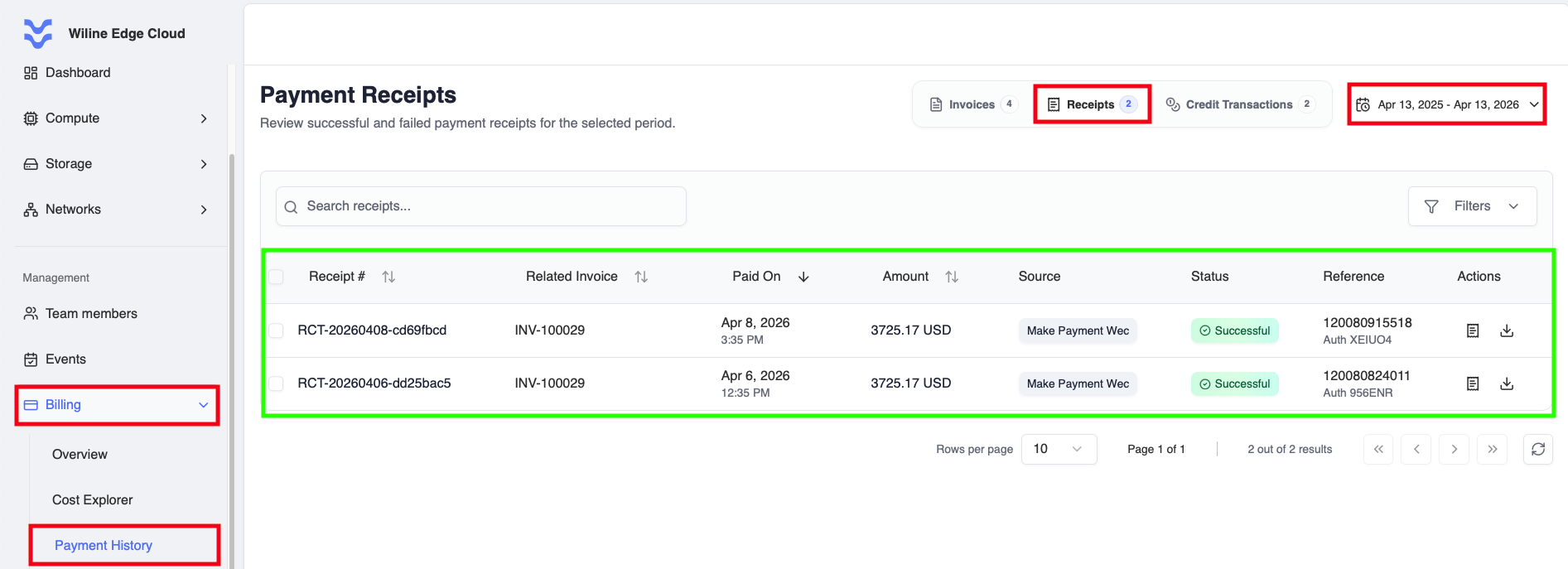The width and height of the screenshot is (1568, 569).
Task: Go to first page of results
Action: (1378, 449)
